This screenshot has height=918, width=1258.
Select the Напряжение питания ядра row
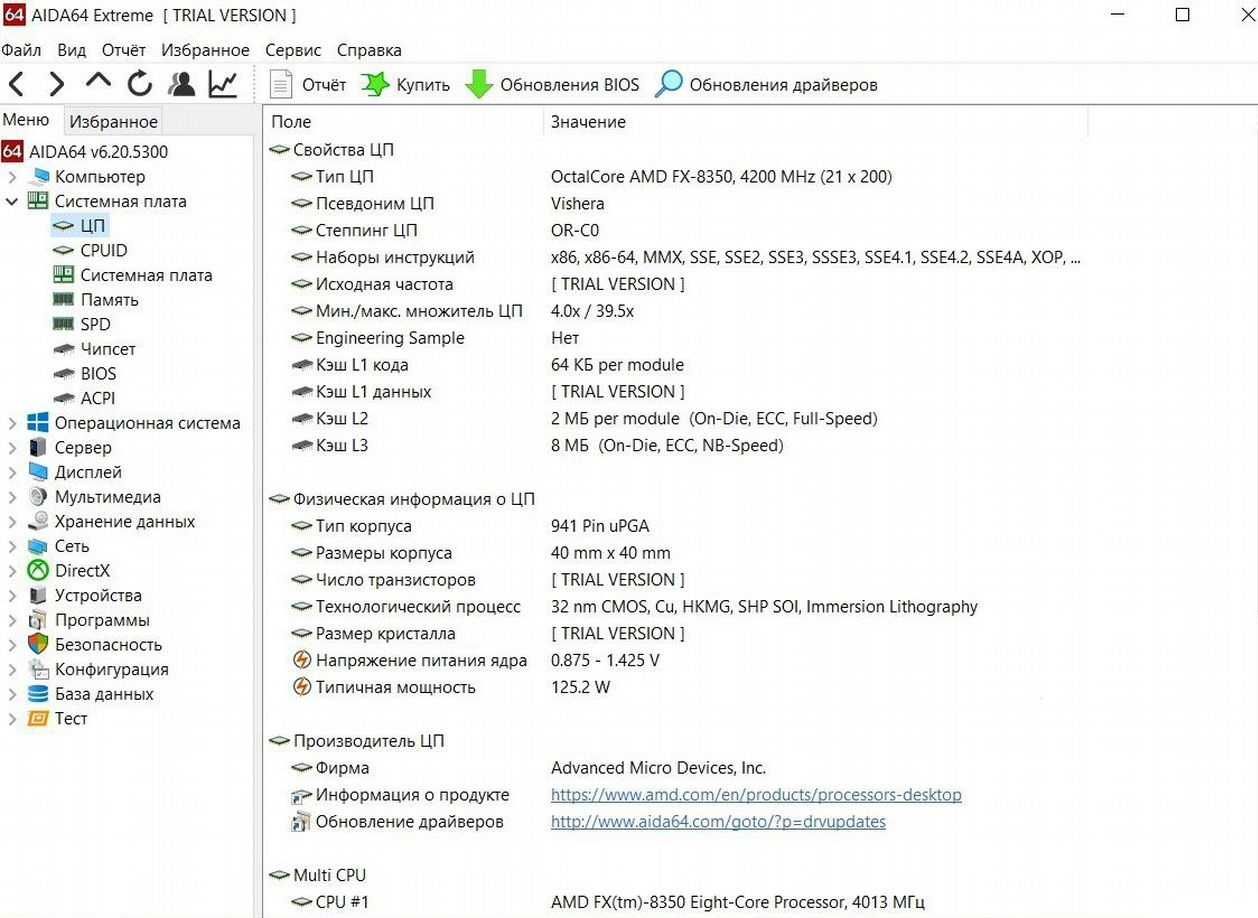click(675, 661)
